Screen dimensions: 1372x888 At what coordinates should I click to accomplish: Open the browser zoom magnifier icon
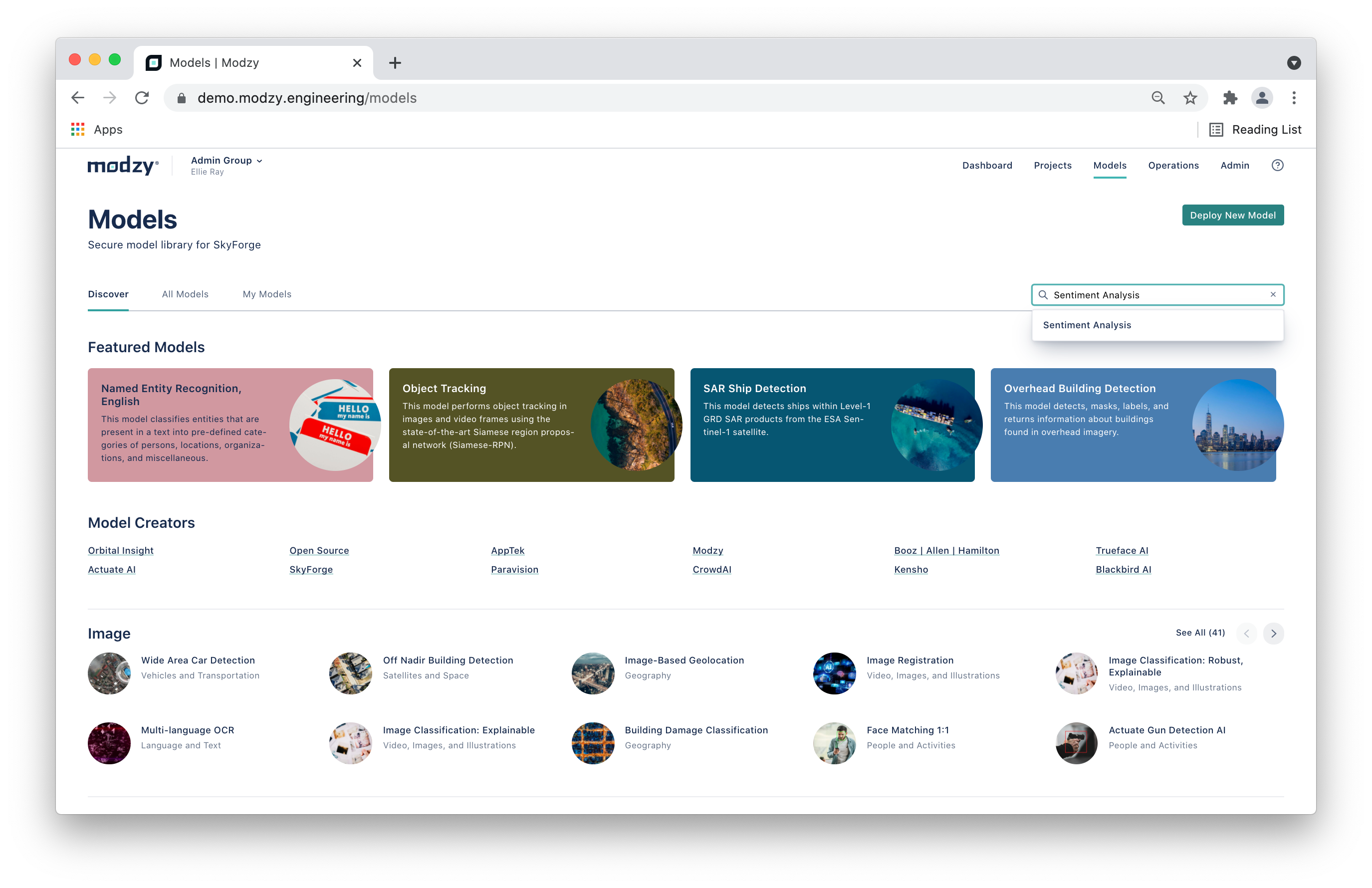coord(1157,98)
